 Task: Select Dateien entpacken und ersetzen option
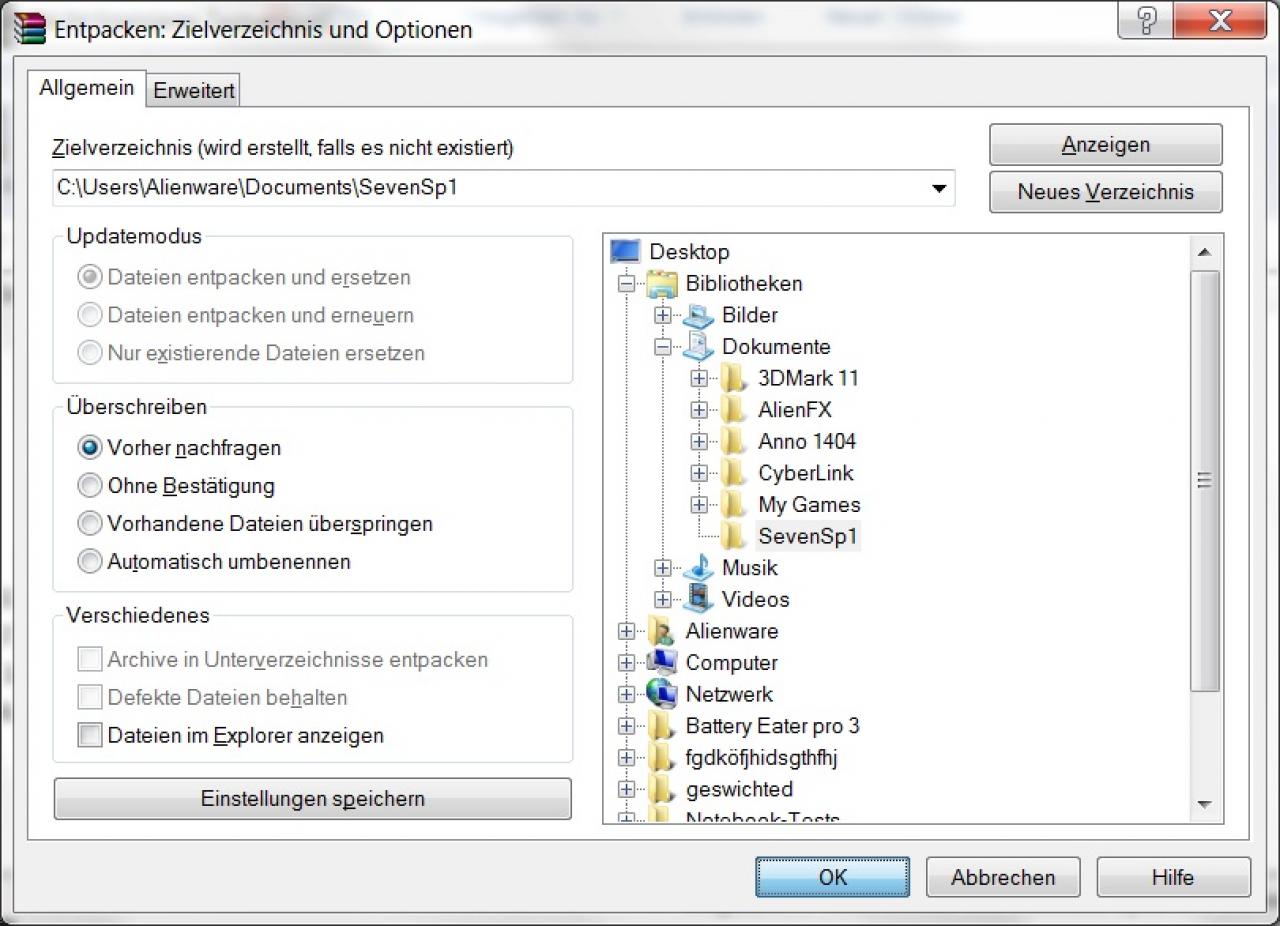90,277
